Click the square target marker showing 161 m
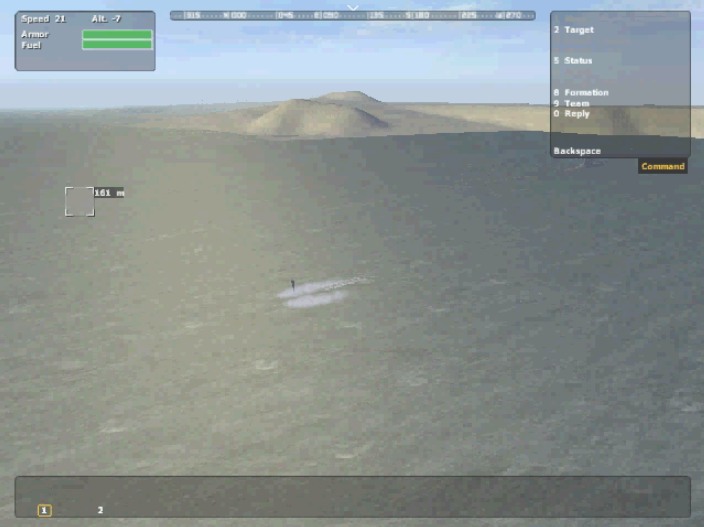The image size is (704, 527). 80,201
